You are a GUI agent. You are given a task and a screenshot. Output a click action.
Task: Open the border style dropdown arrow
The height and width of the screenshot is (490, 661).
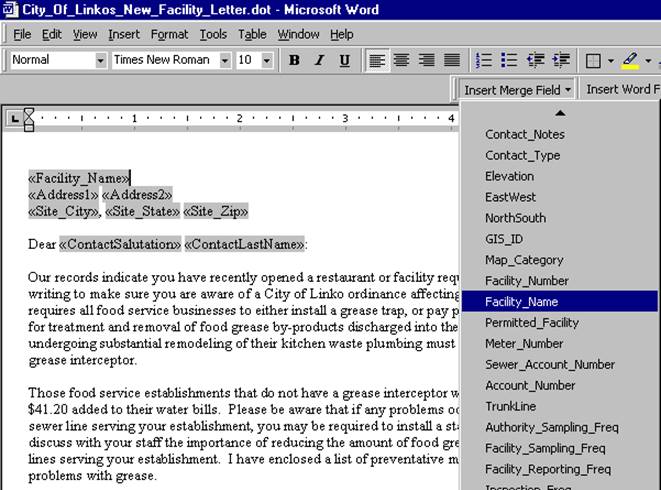click(610, 61)
